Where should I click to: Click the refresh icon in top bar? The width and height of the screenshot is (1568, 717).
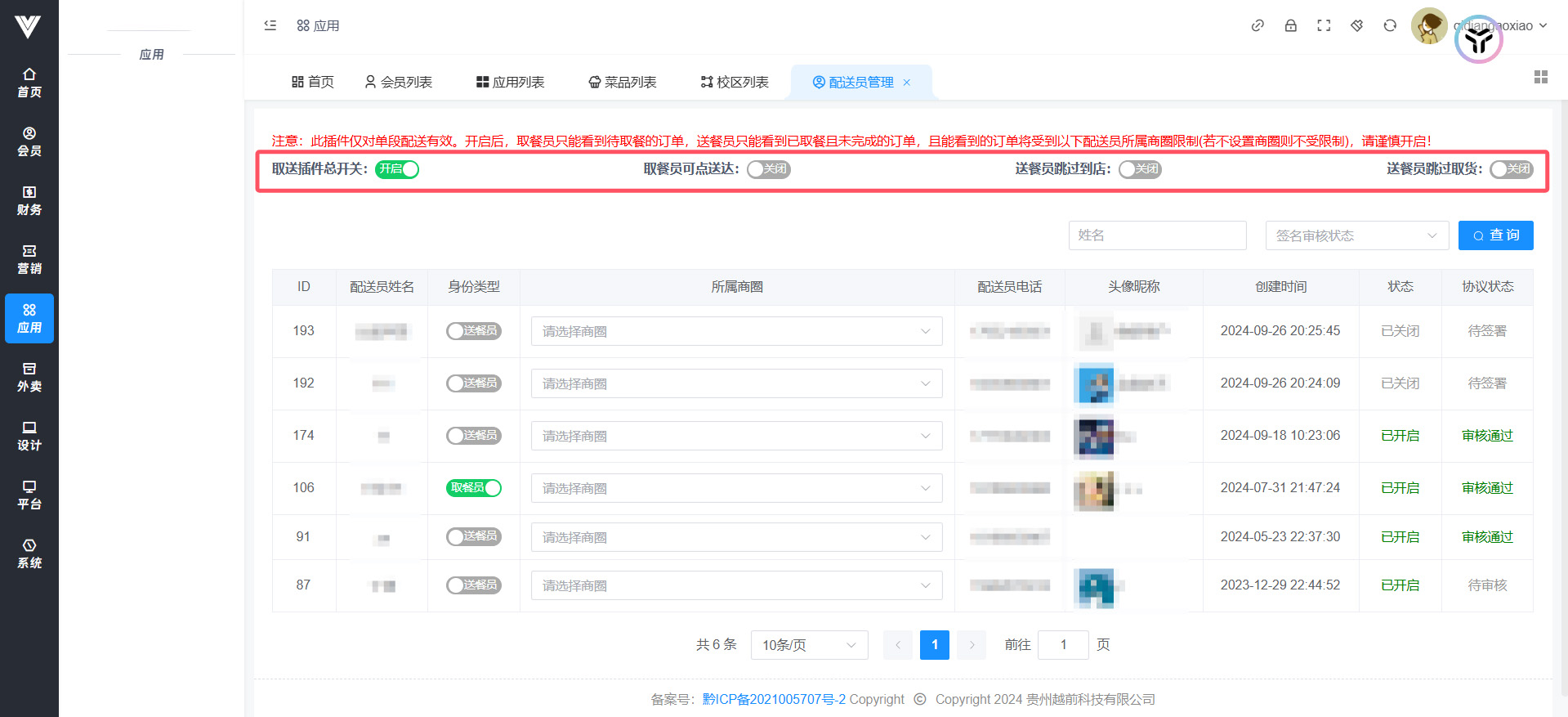coord(1390,25)
